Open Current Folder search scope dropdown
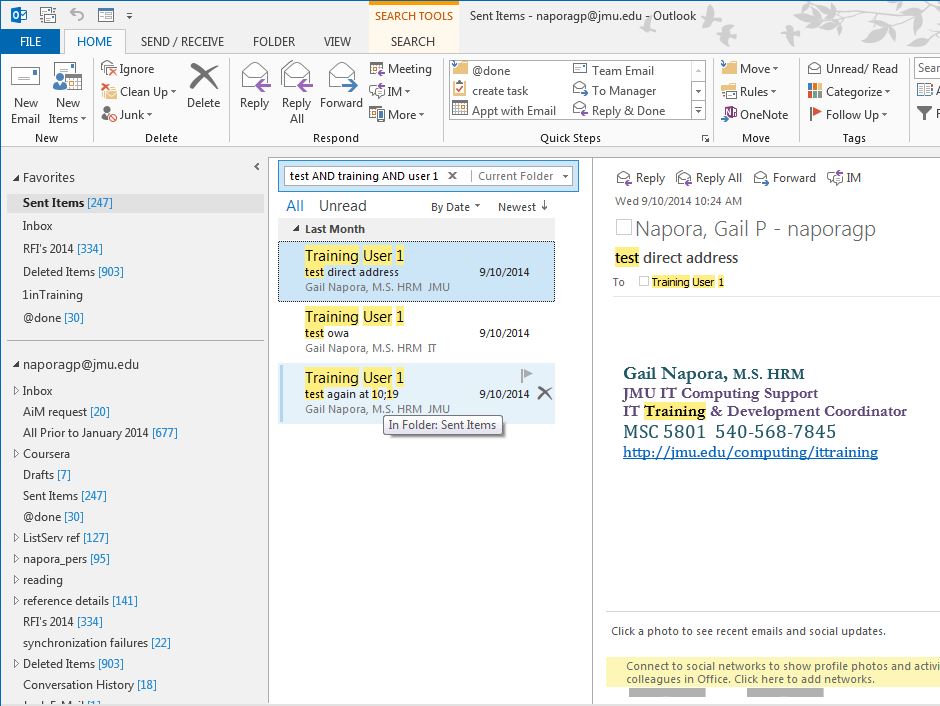Image resolution: width=940 pixels, height=706 pixels. pyautogui.click(x=565, y=176)
